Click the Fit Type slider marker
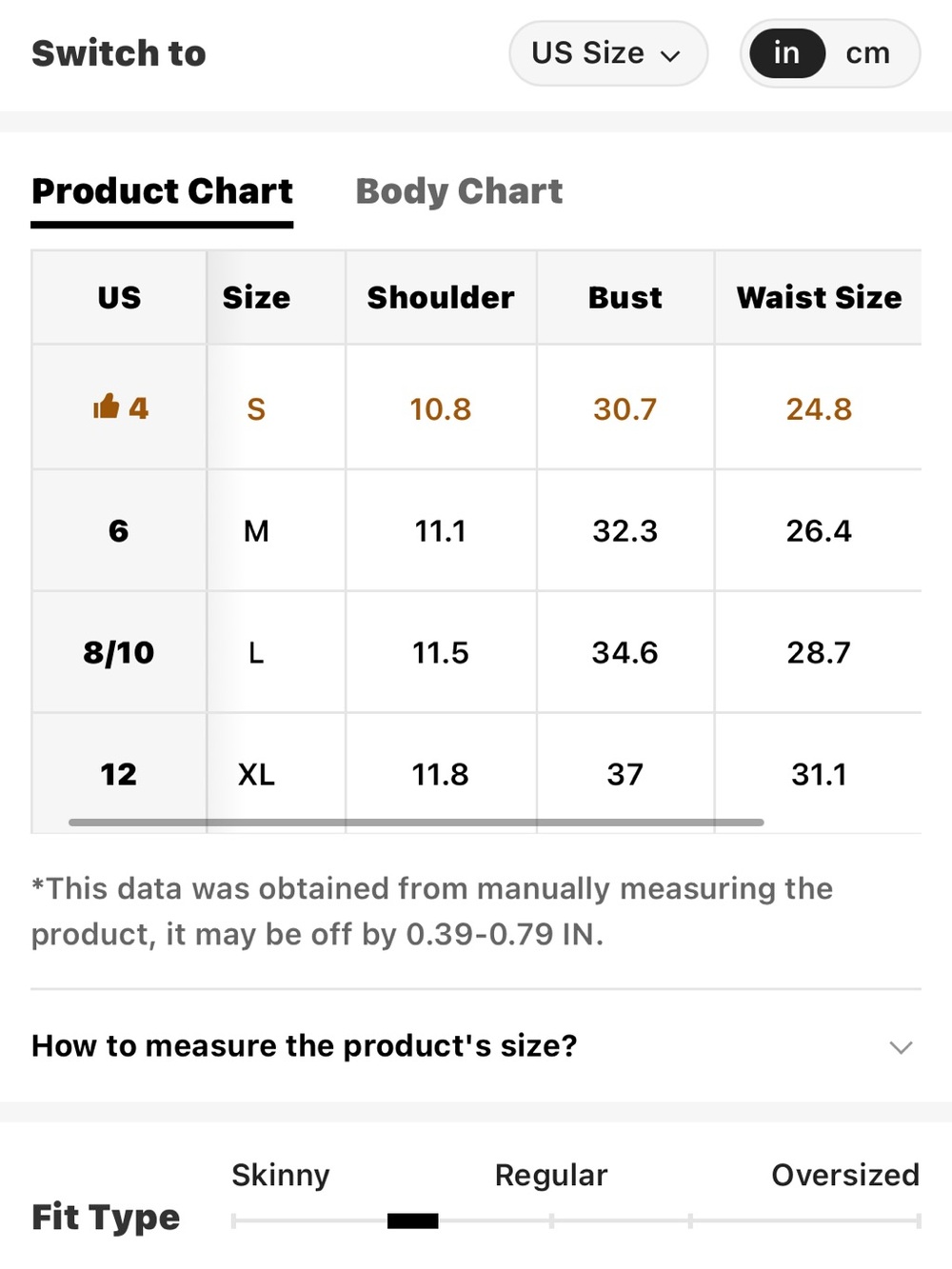This screenshot has width=952, height=1269. [x=413, y=1220]
